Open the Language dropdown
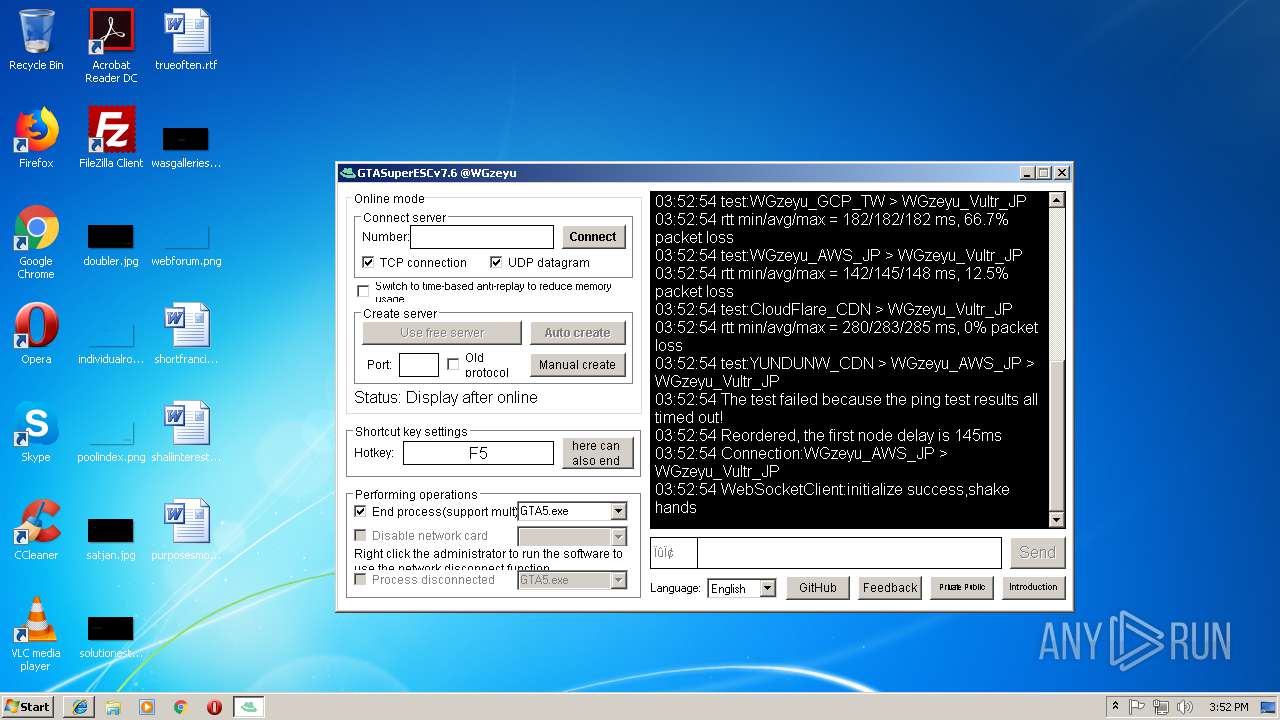Viewport: 1280px width, 720px height. (767, 588)
